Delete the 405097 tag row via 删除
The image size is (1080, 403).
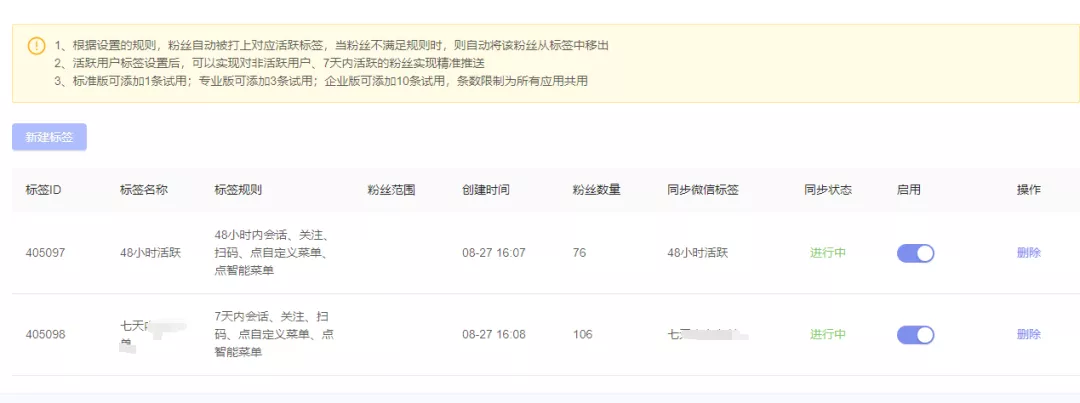[1028, 253]
